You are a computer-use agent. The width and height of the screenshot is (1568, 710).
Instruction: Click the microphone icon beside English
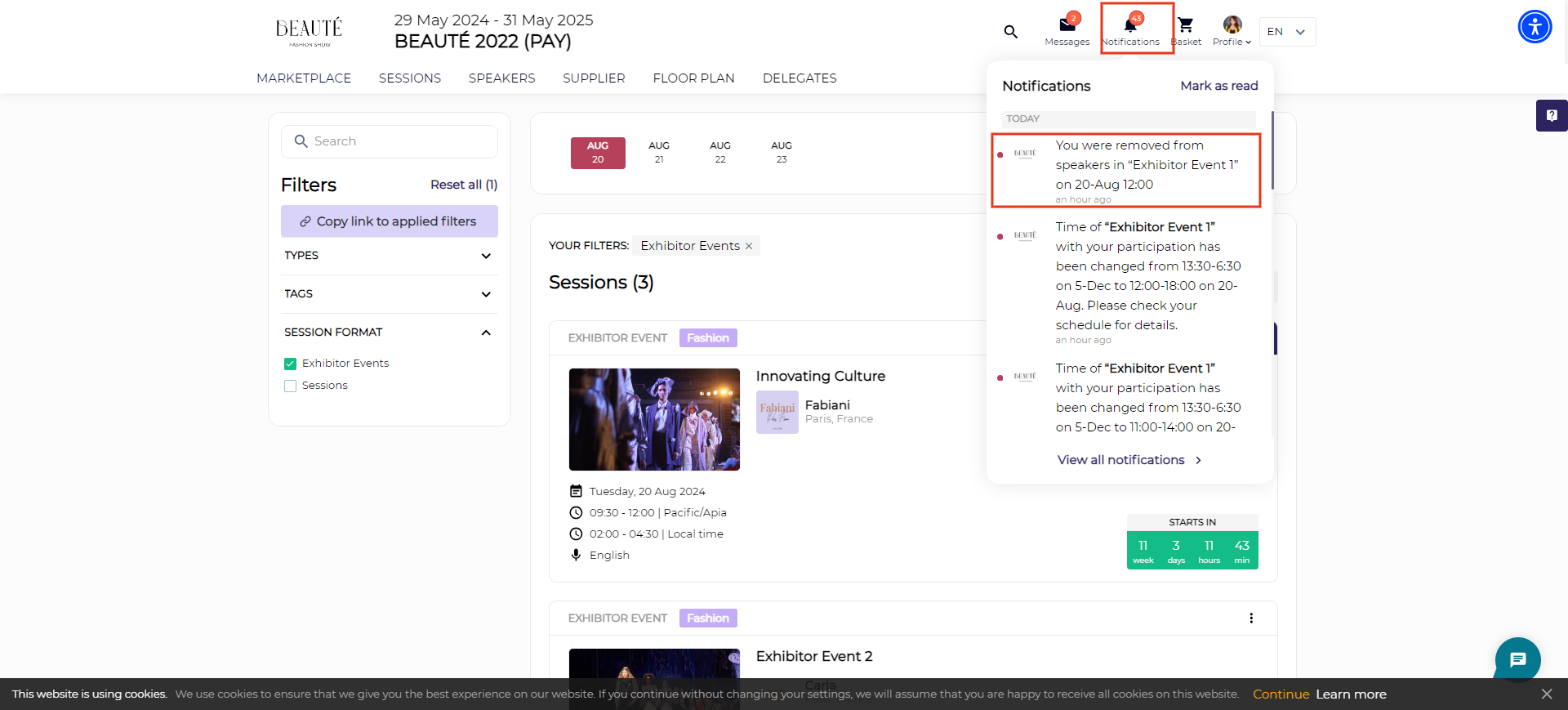click(576, 555)
